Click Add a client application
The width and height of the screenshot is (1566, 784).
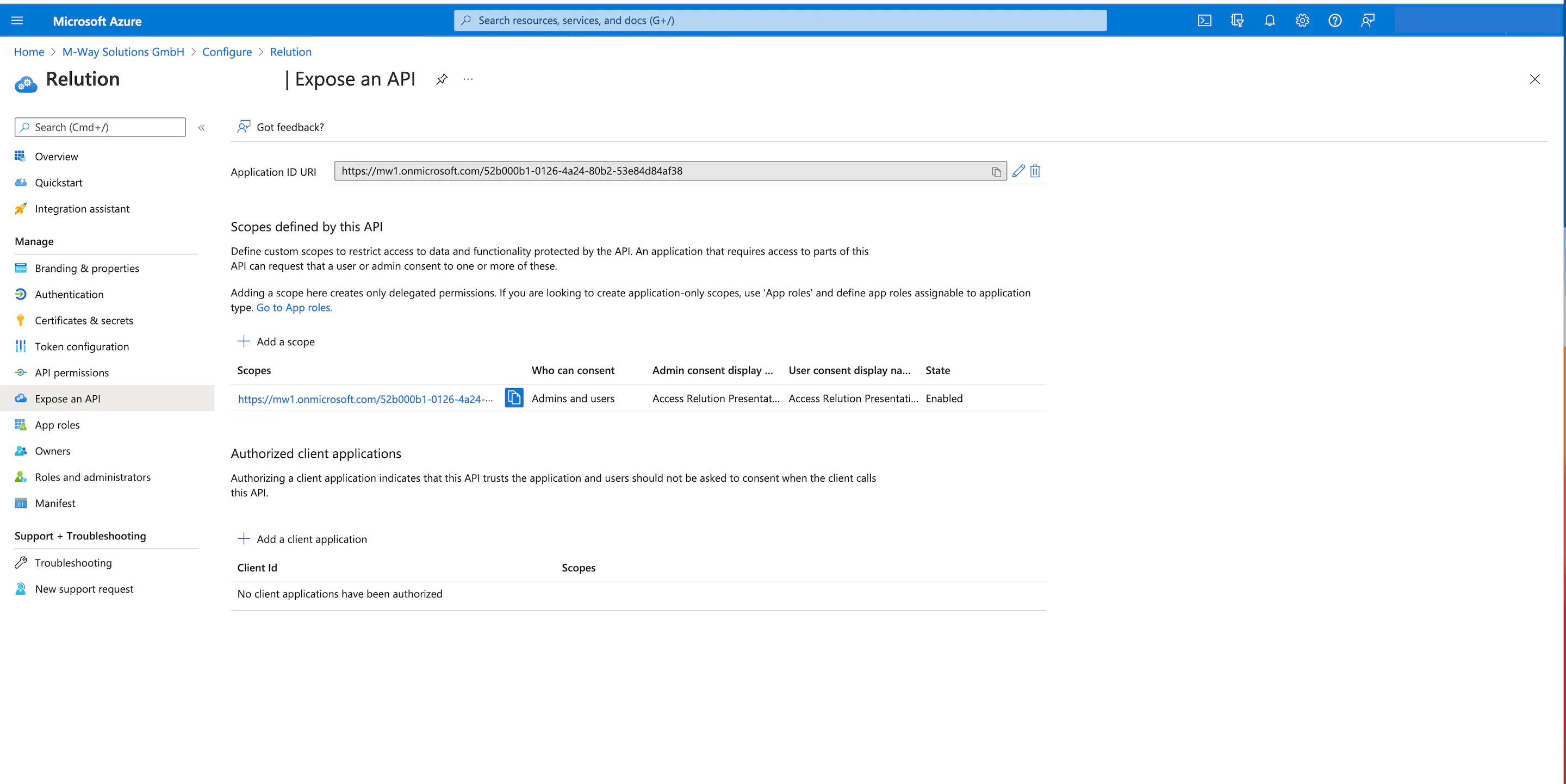point(303,539)
